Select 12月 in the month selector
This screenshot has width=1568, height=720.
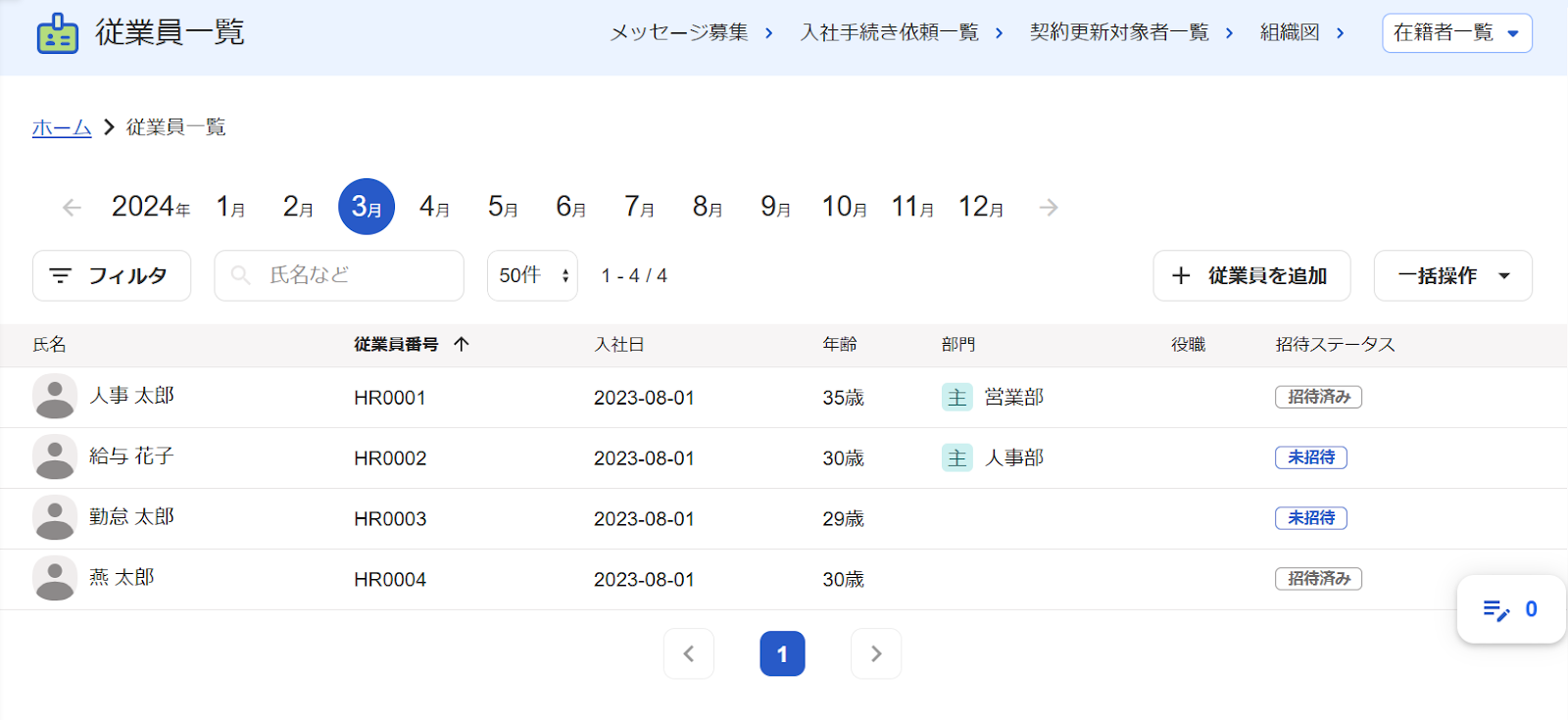tap(981, 207)
